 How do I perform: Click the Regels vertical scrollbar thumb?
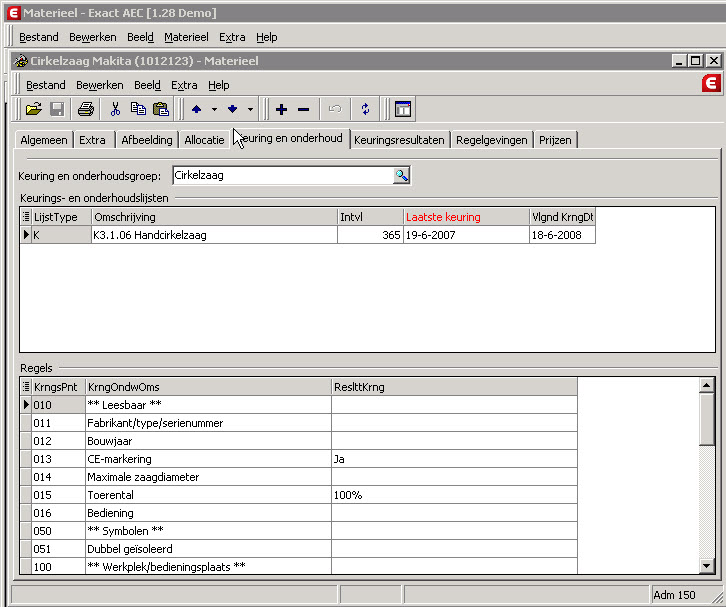[707, 419]
